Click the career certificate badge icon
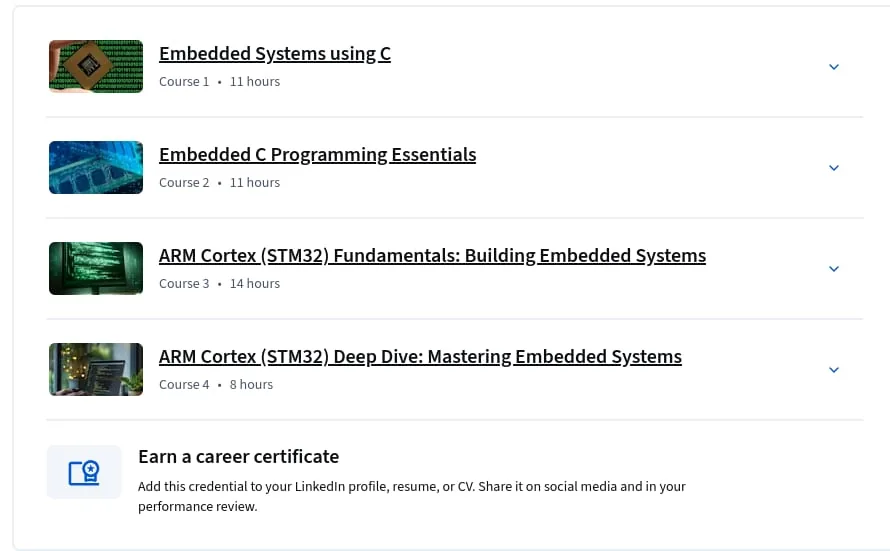This screenshot has width=890, height=551. point(84,472)
